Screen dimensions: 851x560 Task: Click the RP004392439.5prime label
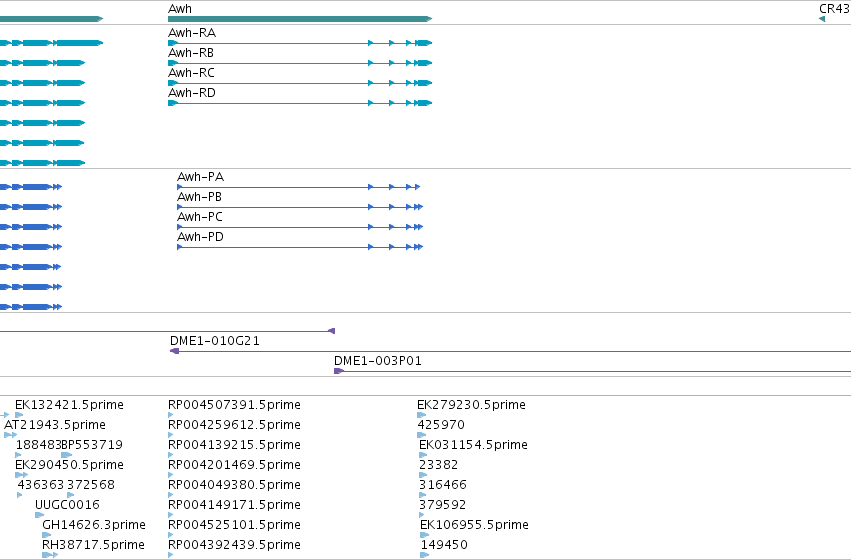click(x=234, y=545)
